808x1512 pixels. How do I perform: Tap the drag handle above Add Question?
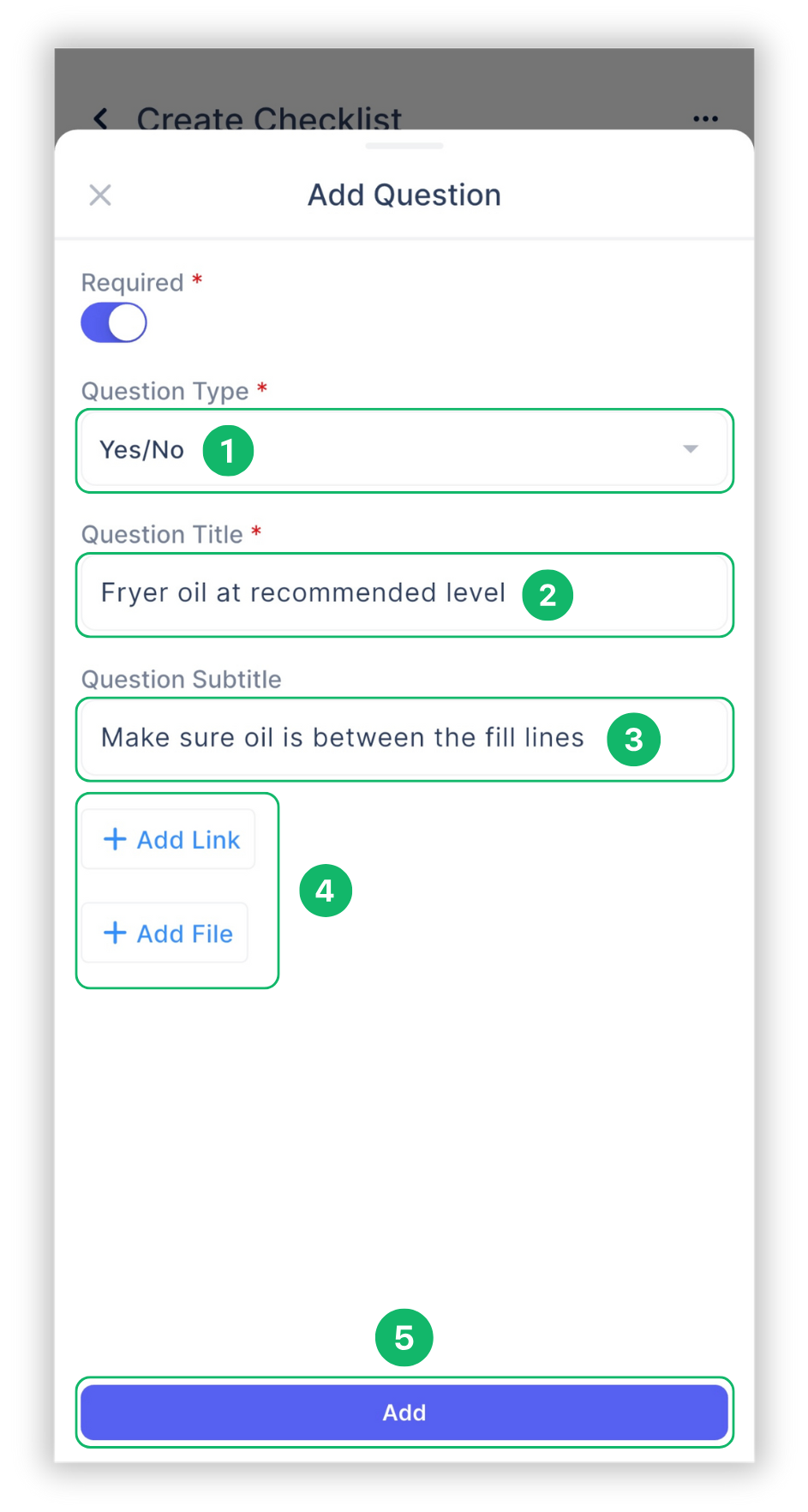tap(404, 147)
